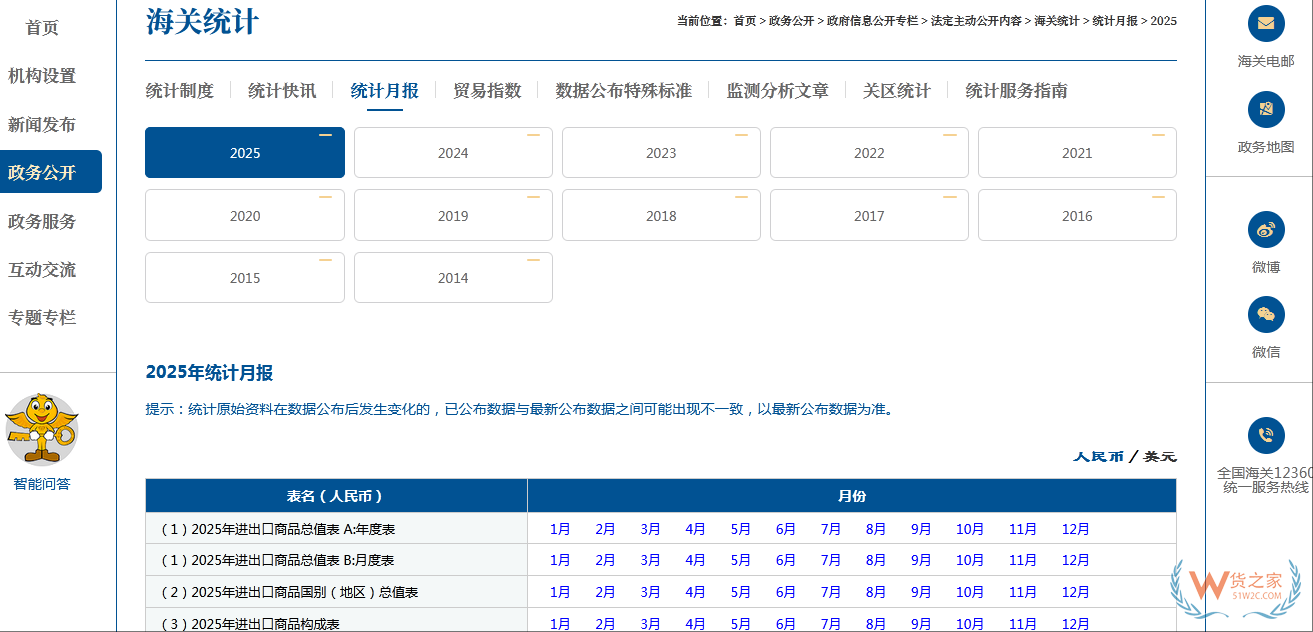Click the 12360 service hotline phone icon
Screen dimensions: 1313x632
[x=1265, y=436]
